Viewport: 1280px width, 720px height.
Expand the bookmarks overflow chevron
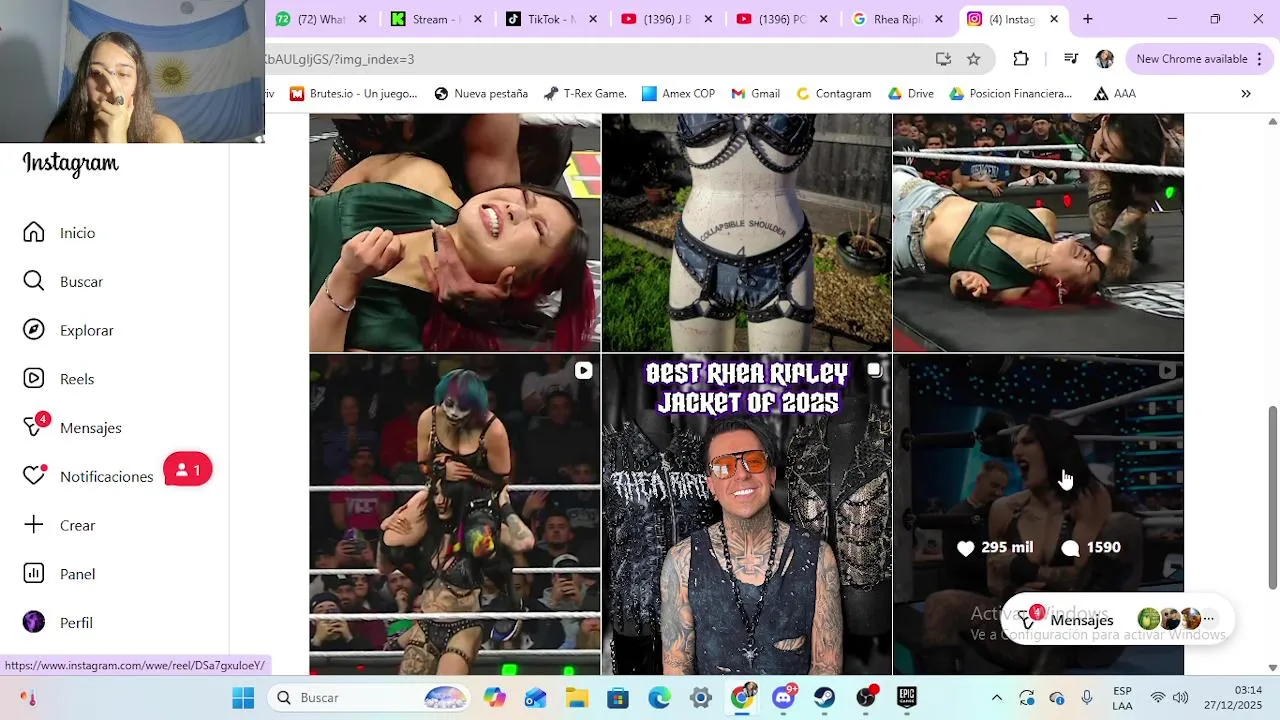click(1246, 93)
